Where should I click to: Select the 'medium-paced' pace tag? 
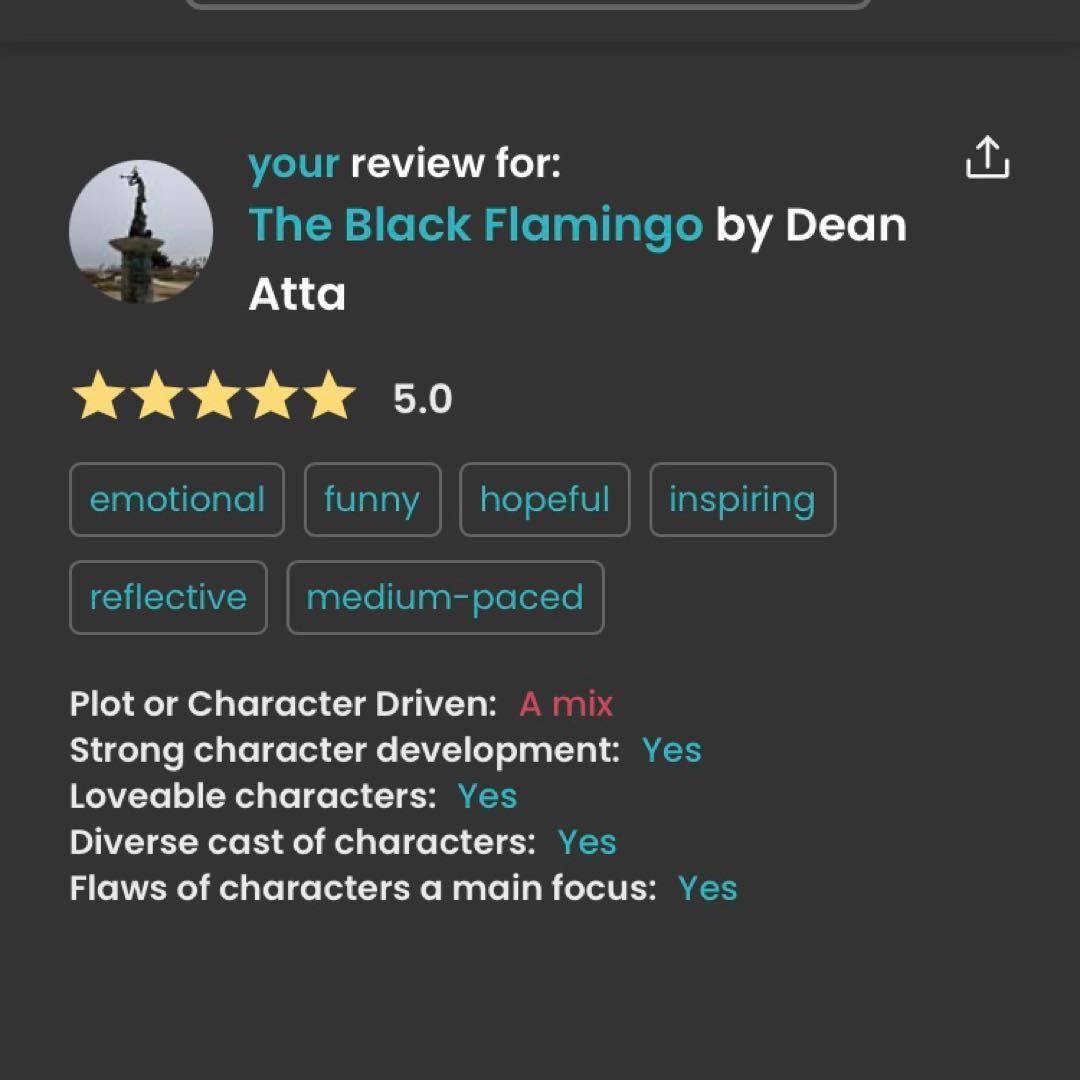tap(445, 597)
